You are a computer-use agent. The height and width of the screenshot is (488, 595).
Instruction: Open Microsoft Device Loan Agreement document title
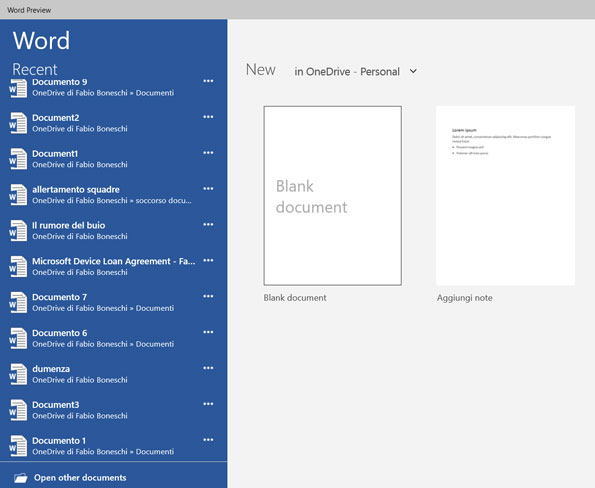pyautogui.click(x=114, y=261)
